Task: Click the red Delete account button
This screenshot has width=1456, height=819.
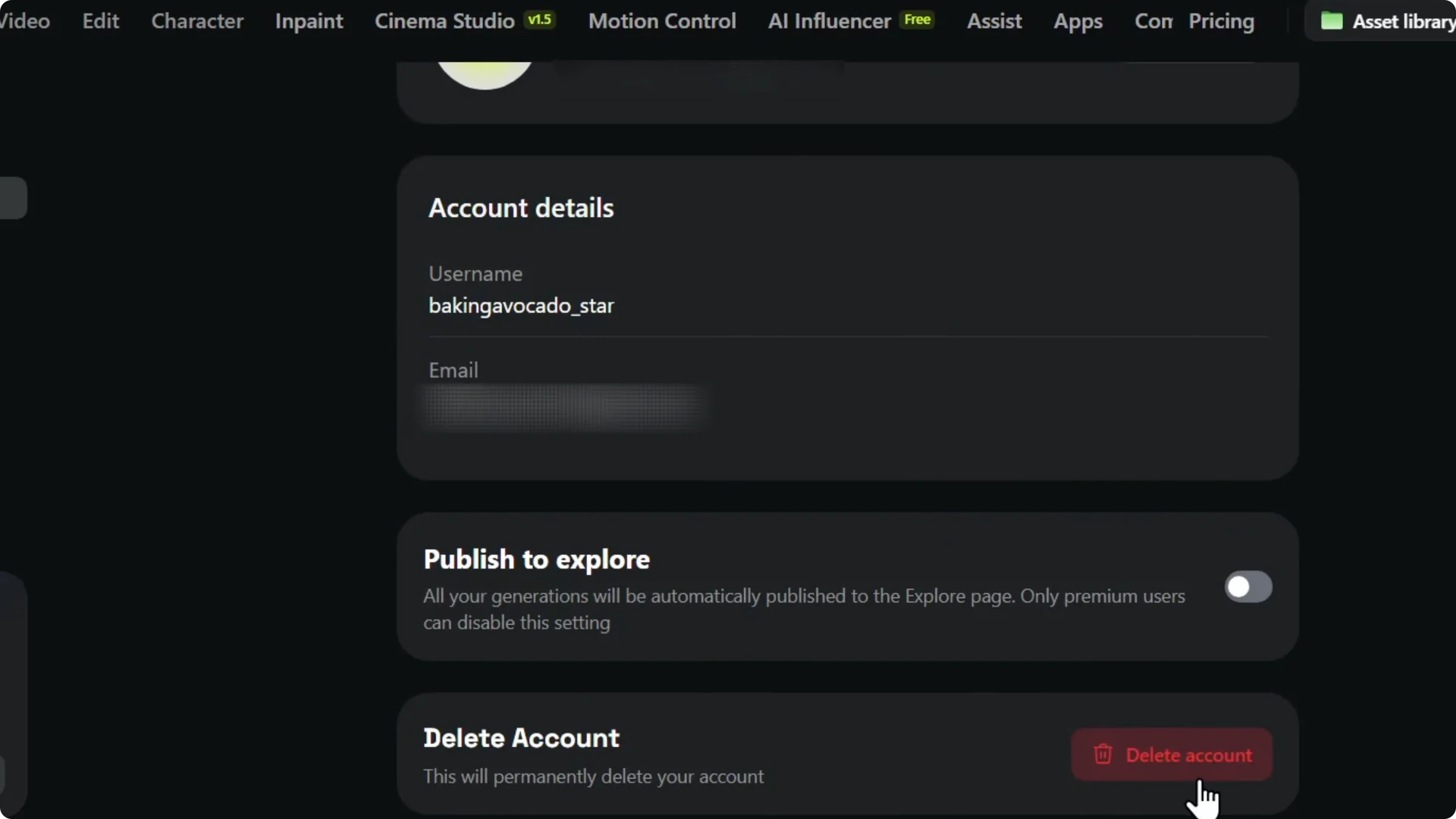Action: pyautogui.click(x=1172, y=755)
